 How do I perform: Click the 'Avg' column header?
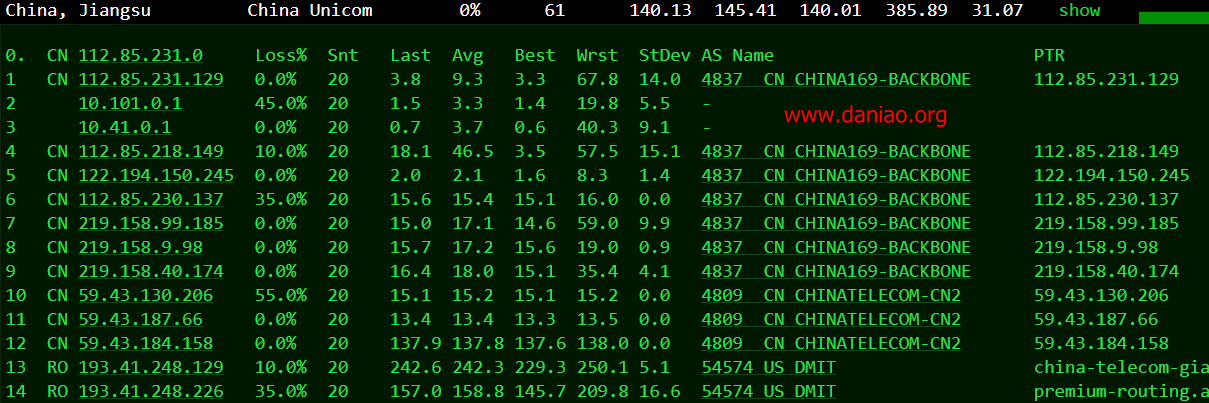click(467, 55)
